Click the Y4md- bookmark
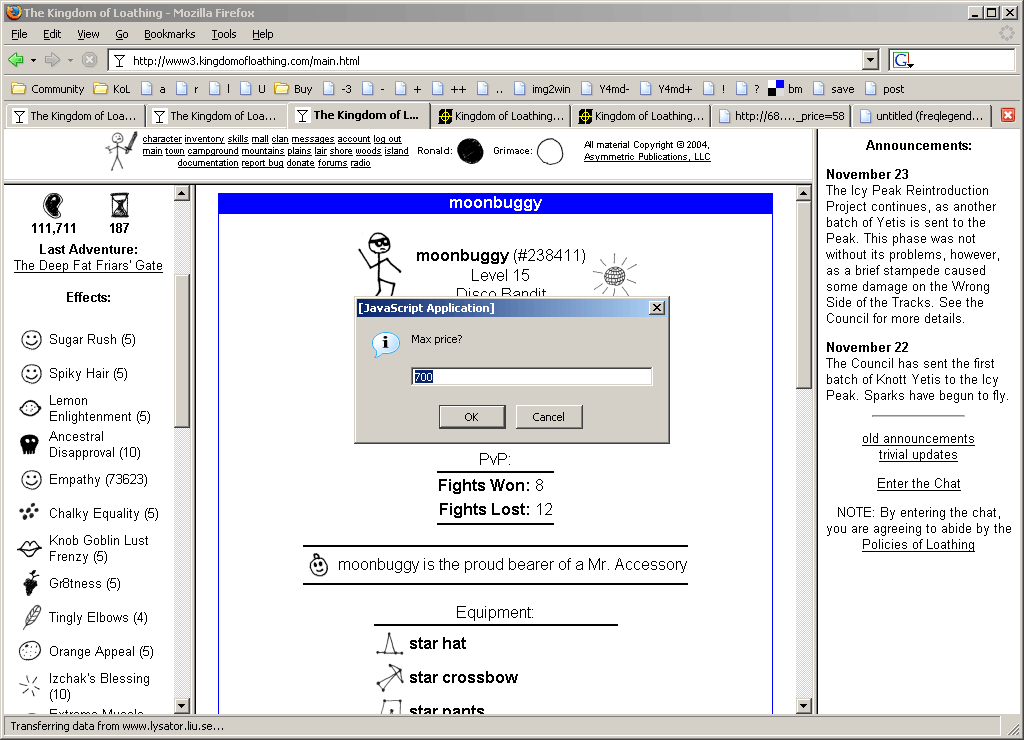 [605, 89]
